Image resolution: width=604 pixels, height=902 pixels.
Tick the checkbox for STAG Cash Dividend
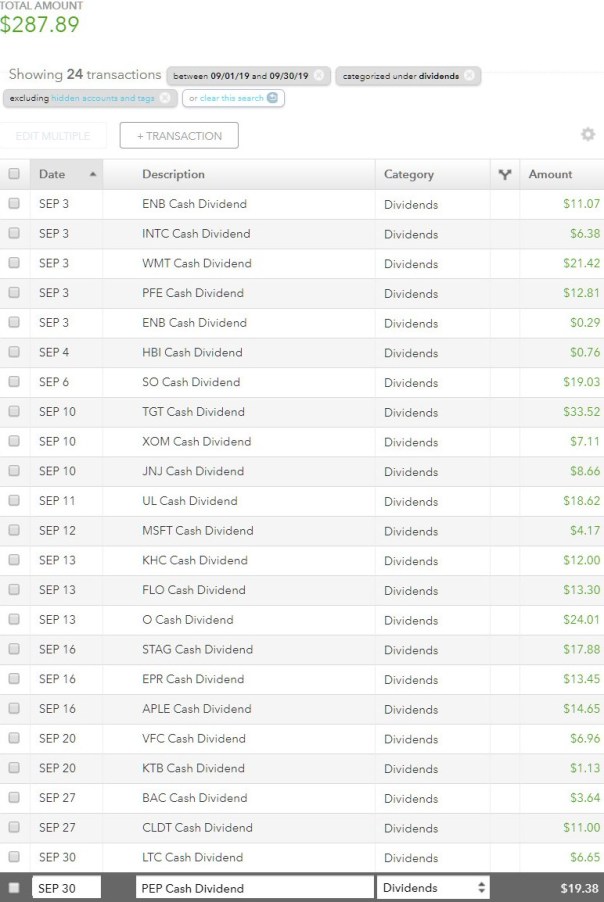click(x=14, y=650)
